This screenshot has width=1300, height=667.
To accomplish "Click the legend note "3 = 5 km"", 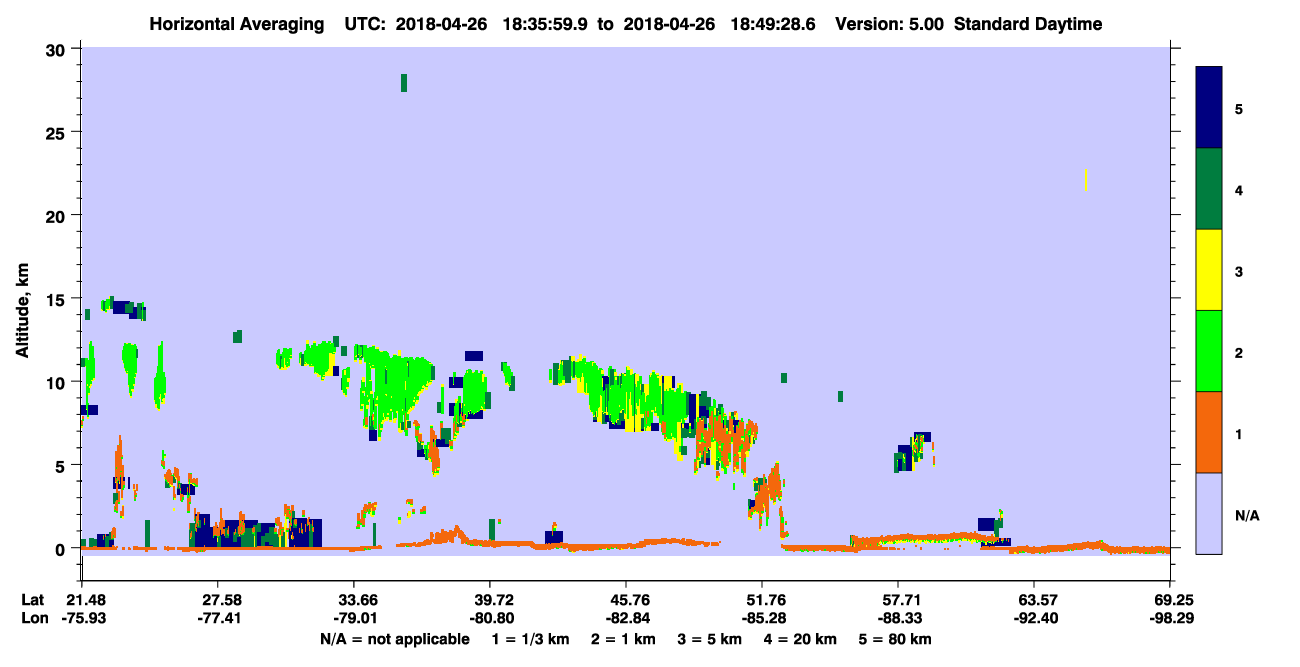I will click(711, 639).
